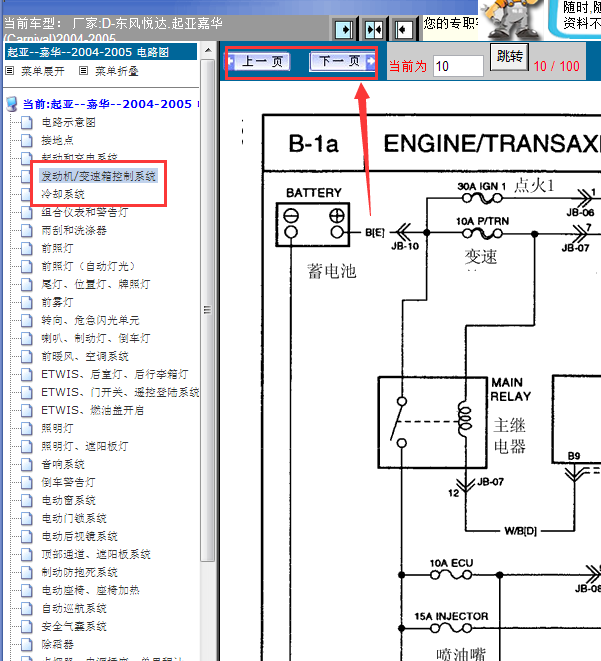This screenshot has height=661, width=601.
Task: Click the current page number input field
Action: 458,66
